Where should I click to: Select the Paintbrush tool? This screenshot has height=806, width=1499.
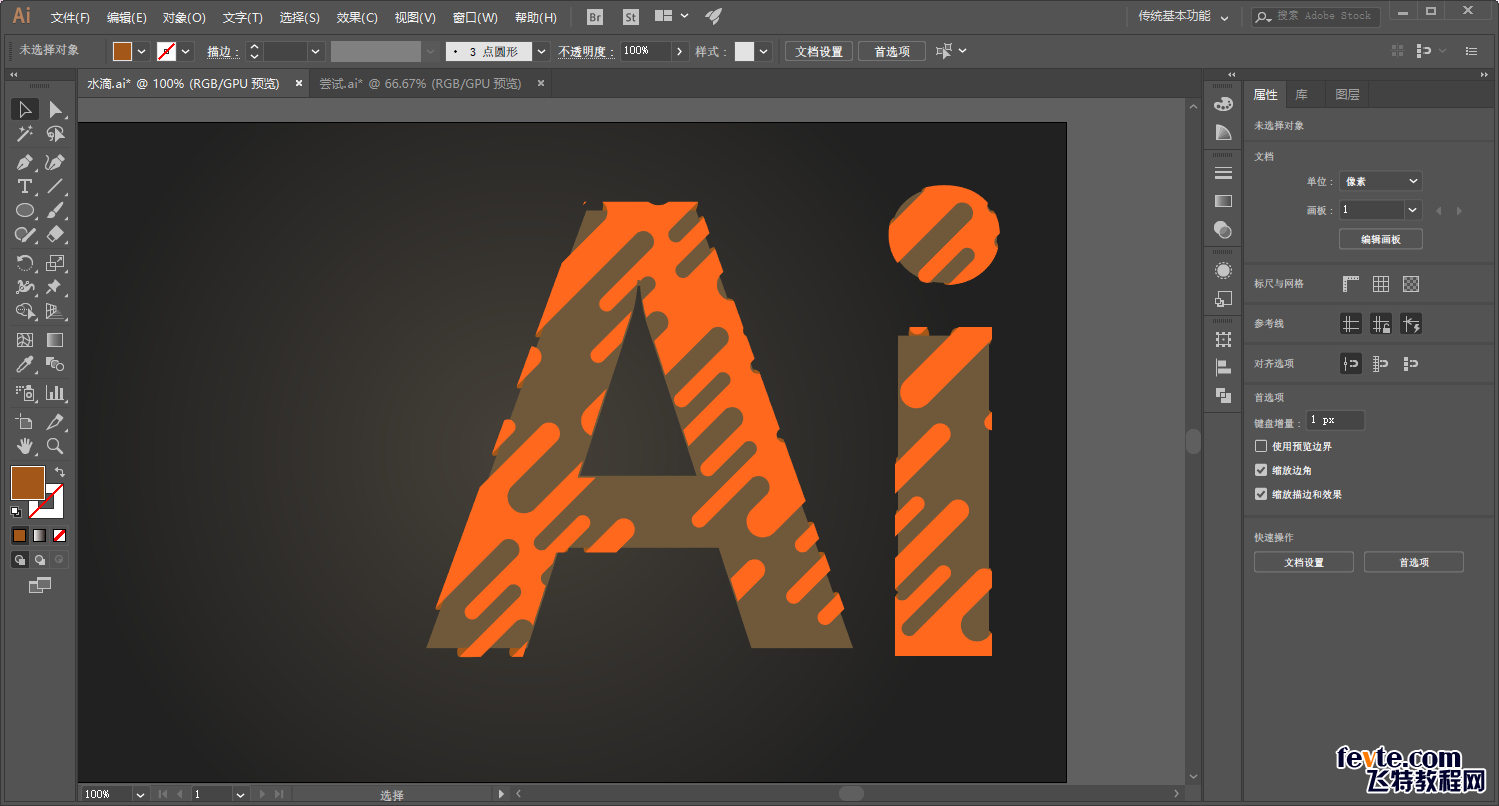pyautogui.click(x=56, y=210)
